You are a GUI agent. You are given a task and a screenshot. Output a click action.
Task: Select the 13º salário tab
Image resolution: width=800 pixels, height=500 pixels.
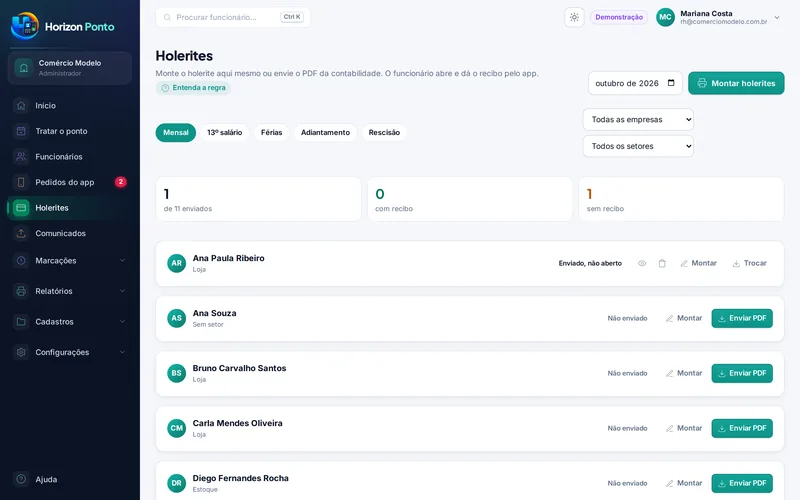tap(224, 133)
